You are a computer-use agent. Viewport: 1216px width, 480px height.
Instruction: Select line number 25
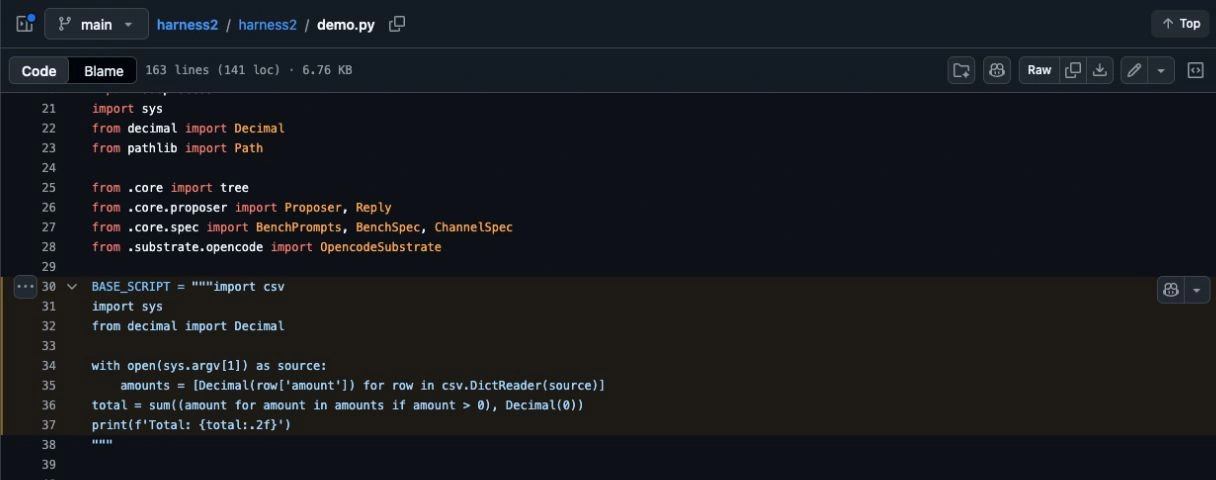49,188
